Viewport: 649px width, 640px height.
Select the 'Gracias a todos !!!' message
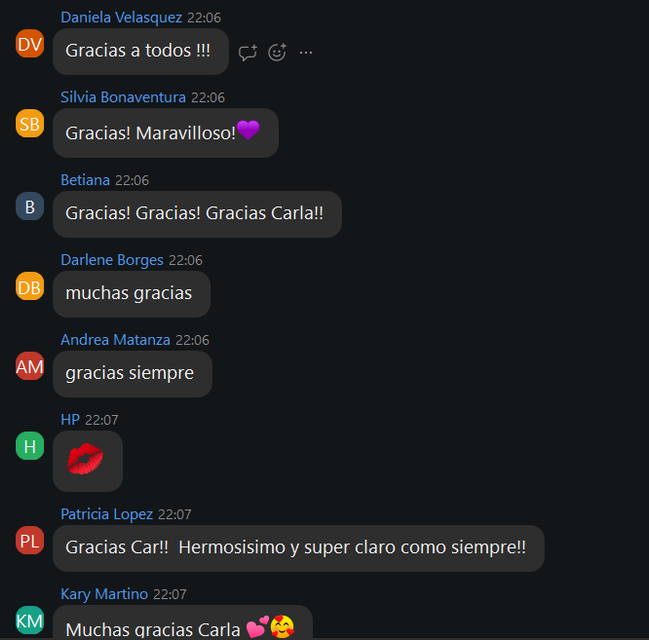pyautogui.click(x=141, y=51)
